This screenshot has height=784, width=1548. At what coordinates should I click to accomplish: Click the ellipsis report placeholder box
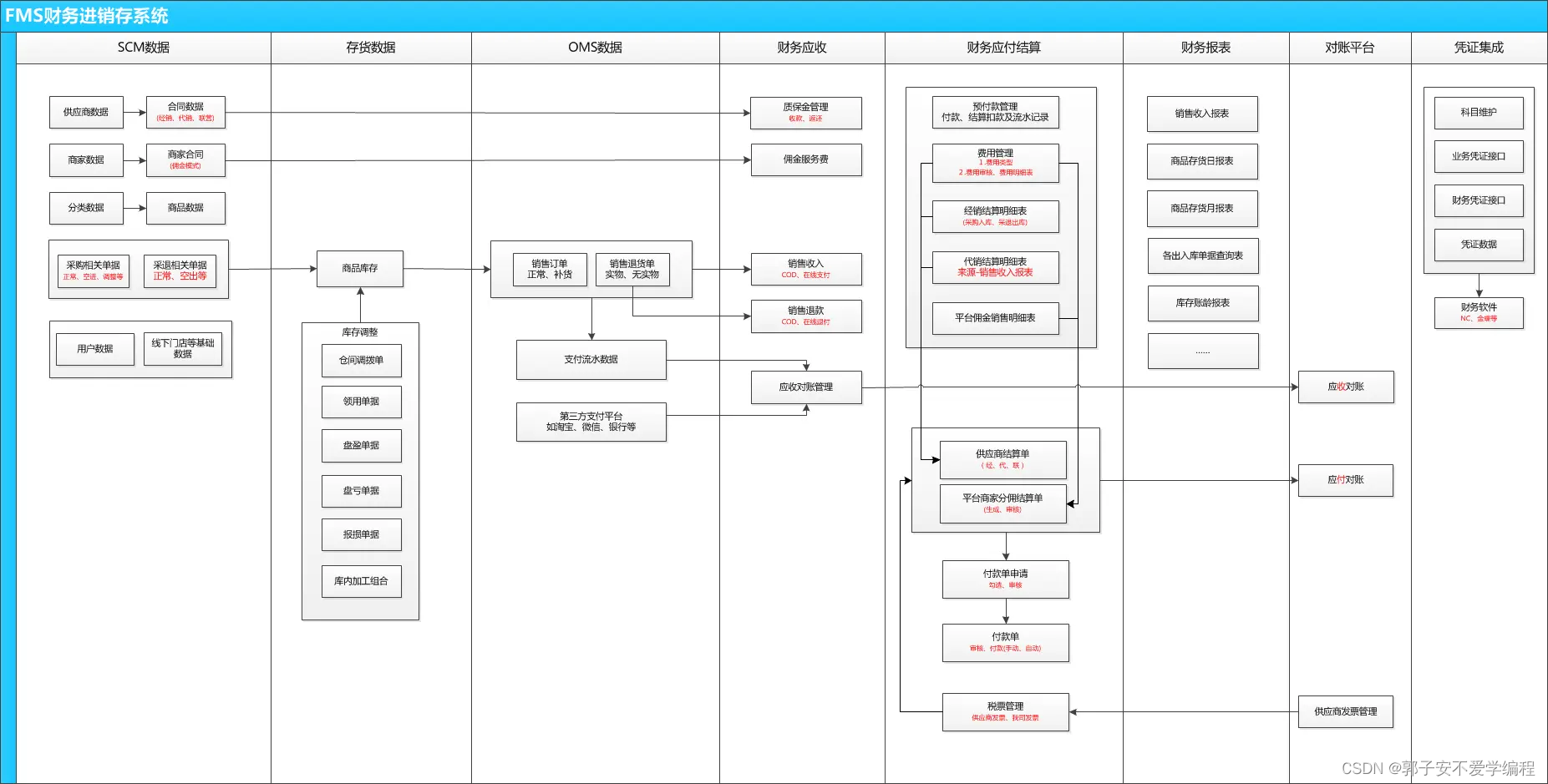[1203, 352]
